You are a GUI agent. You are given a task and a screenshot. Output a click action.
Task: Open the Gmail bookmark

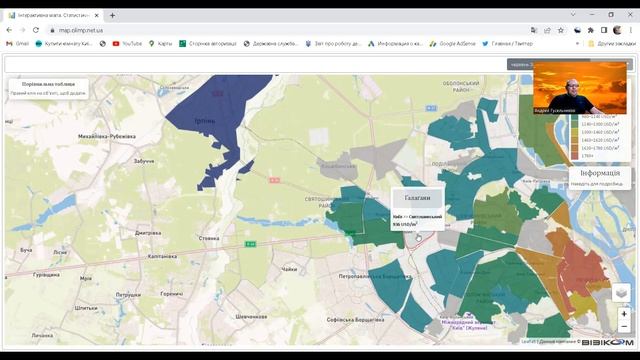click(x=18, y=43)
